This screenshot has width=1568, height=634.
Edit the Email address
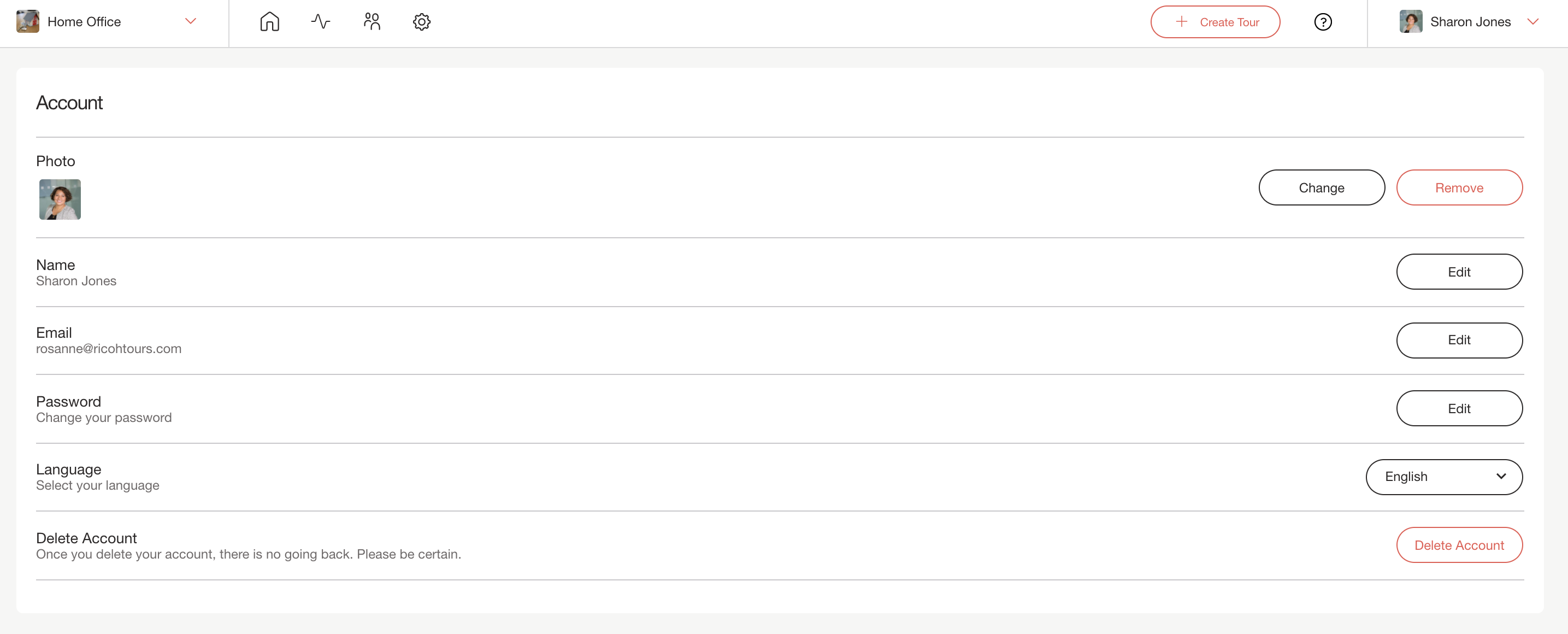click(x=1459, y=341)
